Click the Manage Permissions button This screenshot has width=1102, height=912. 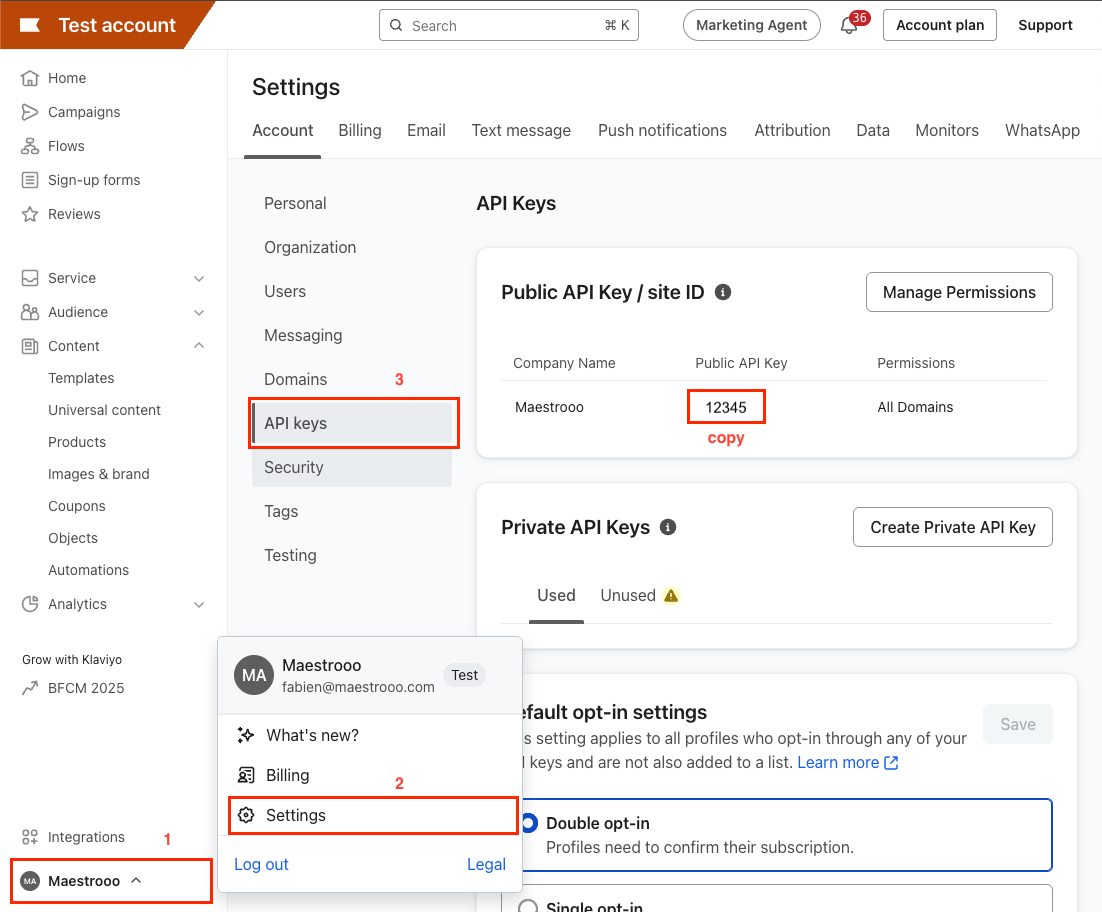pos(959,292)
